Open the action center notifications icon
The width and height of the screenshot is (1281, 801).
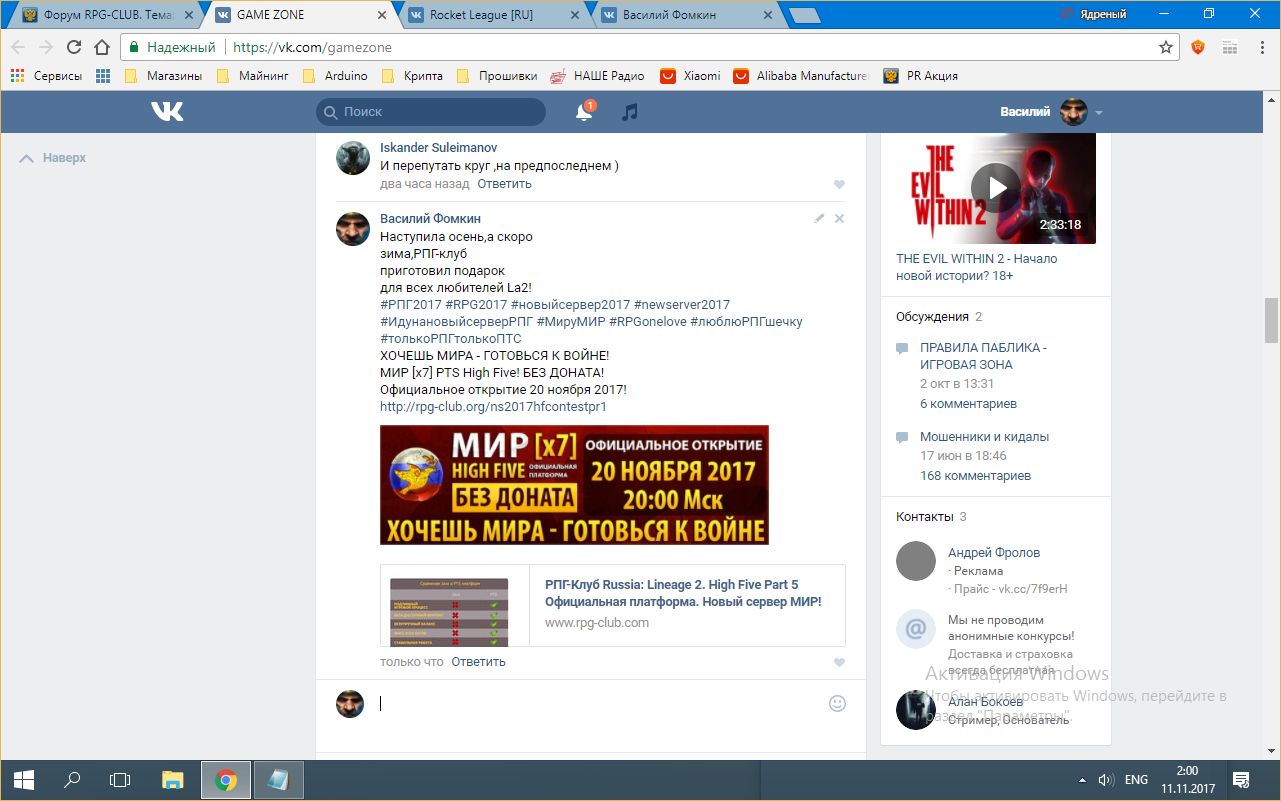(1241, 780)
